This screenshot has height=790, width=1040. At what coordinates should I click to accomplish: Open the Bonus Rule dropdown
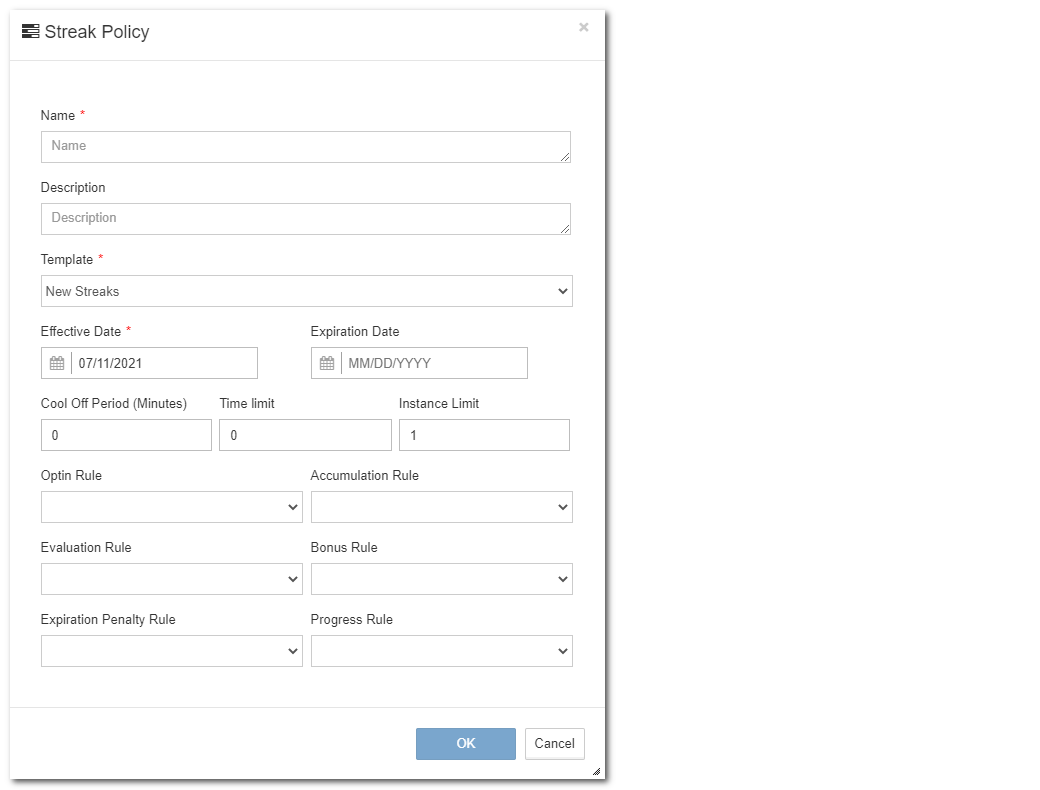[x=441, y=579]
